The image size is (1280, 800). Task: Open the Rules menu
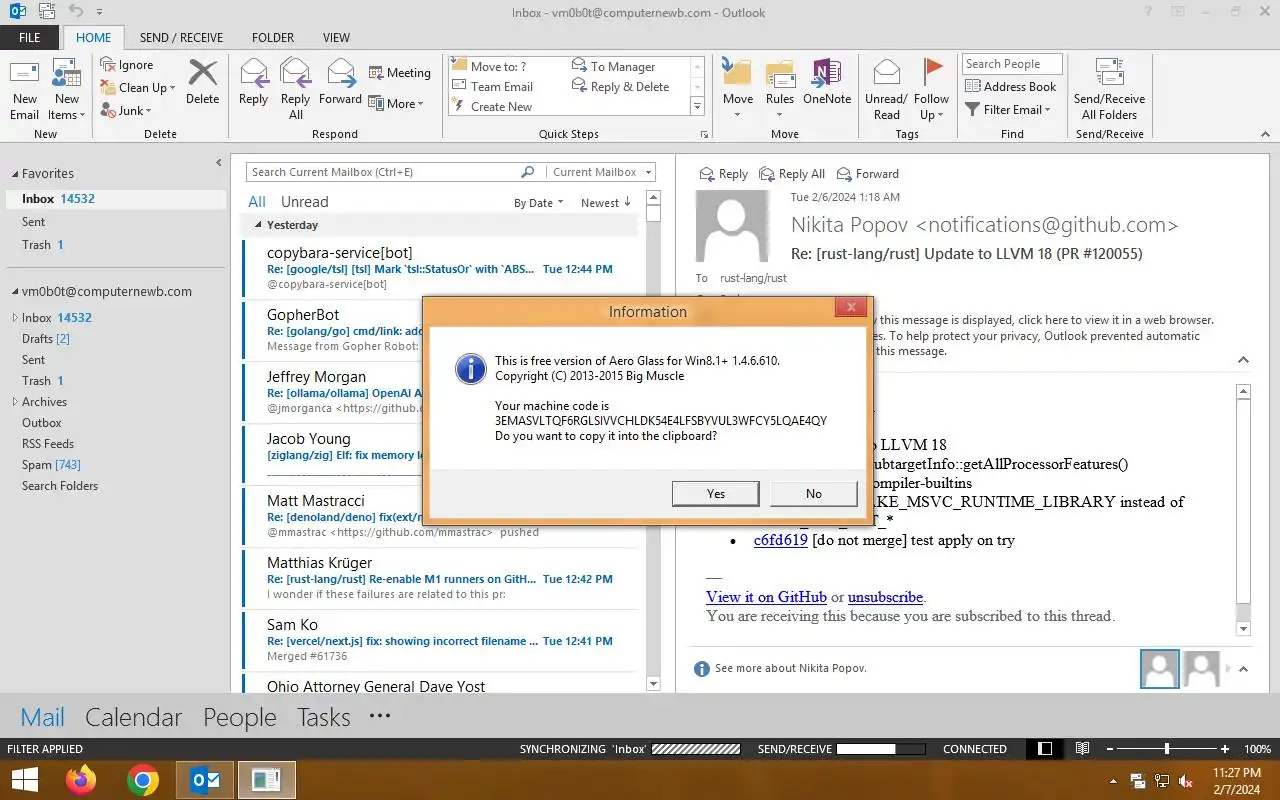click(x=780, y=89)
